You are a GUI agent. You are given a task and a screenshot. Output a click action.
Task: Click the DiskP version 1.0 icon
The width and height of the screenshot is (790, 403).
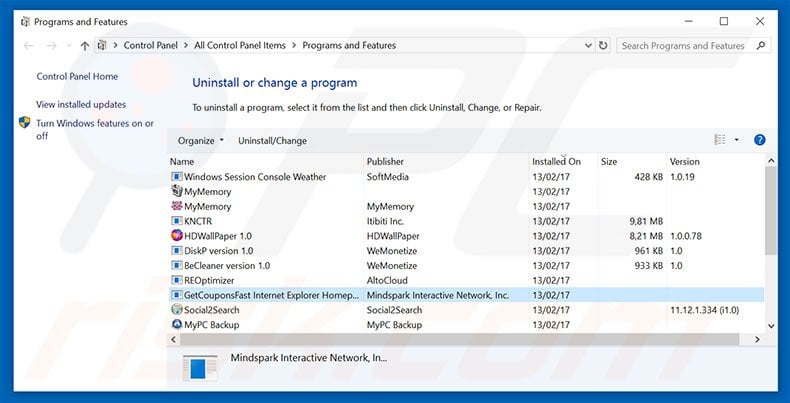coord(176,250)
